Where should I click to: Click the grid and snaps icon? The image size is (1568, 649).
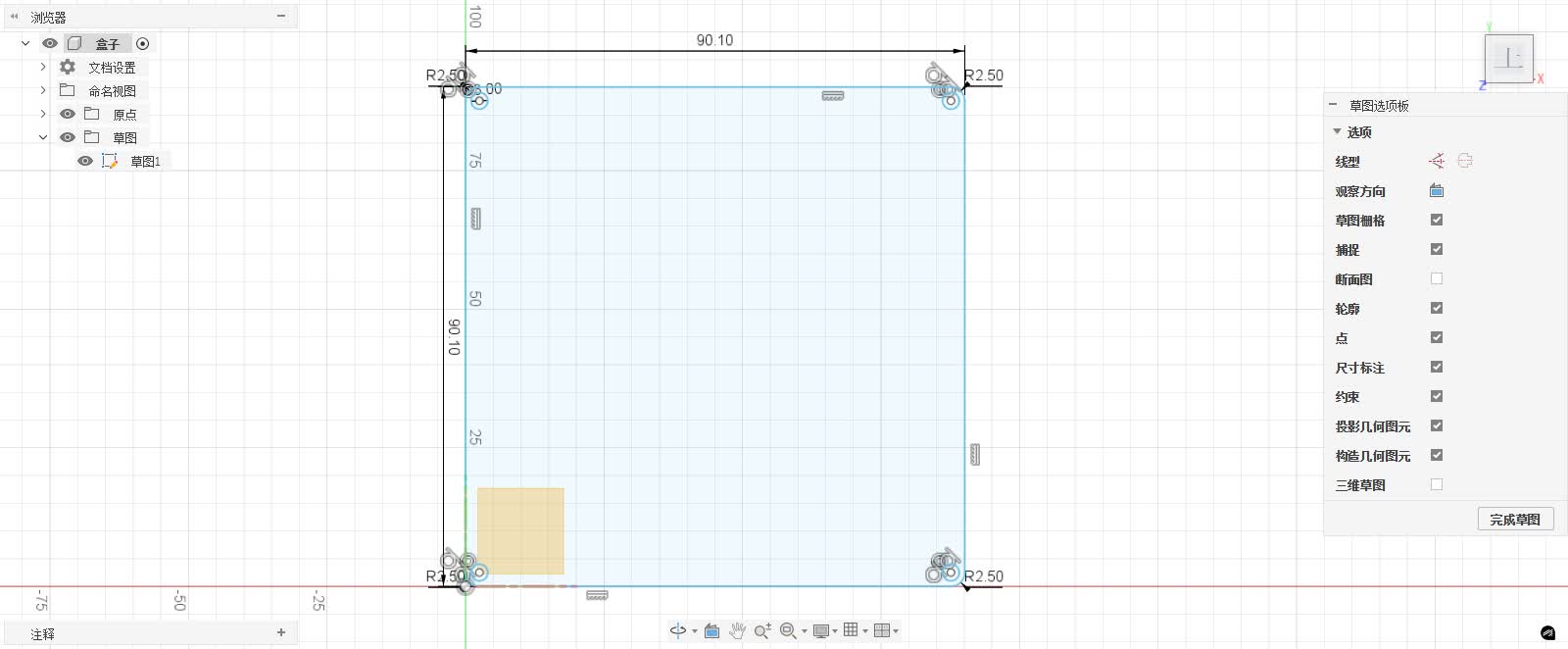pyautogui.click(x=851, y=629)
